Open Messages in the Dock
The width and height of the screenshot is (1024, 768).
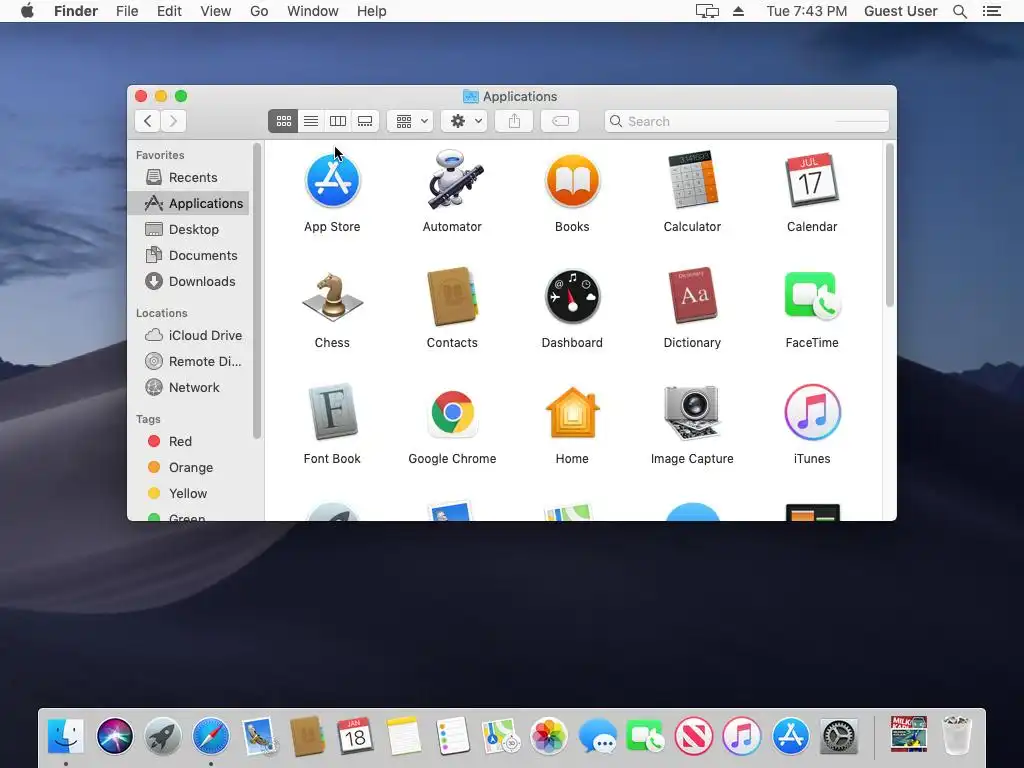[x=597, y=737]
